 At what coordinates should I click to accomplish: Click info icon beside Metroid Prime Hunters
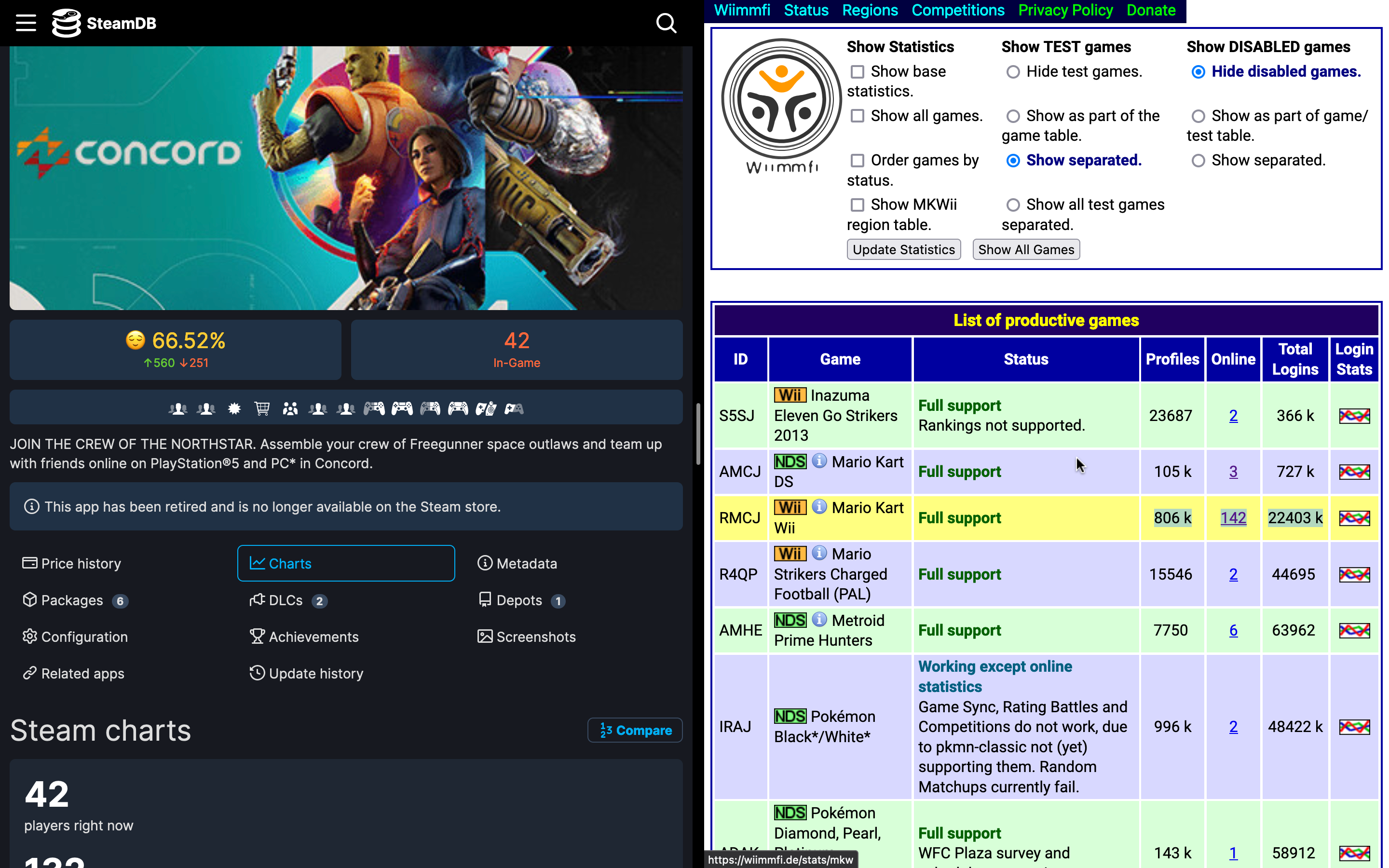819,620
